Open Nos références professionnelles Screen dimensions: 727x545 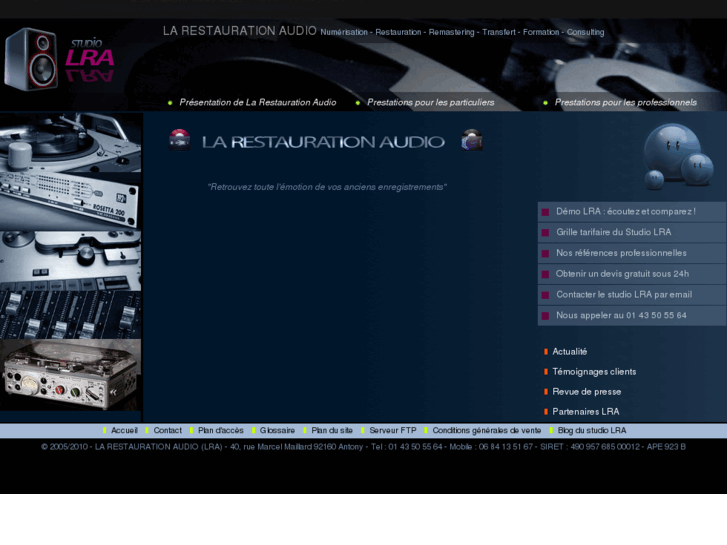click(x=631, y=253)
